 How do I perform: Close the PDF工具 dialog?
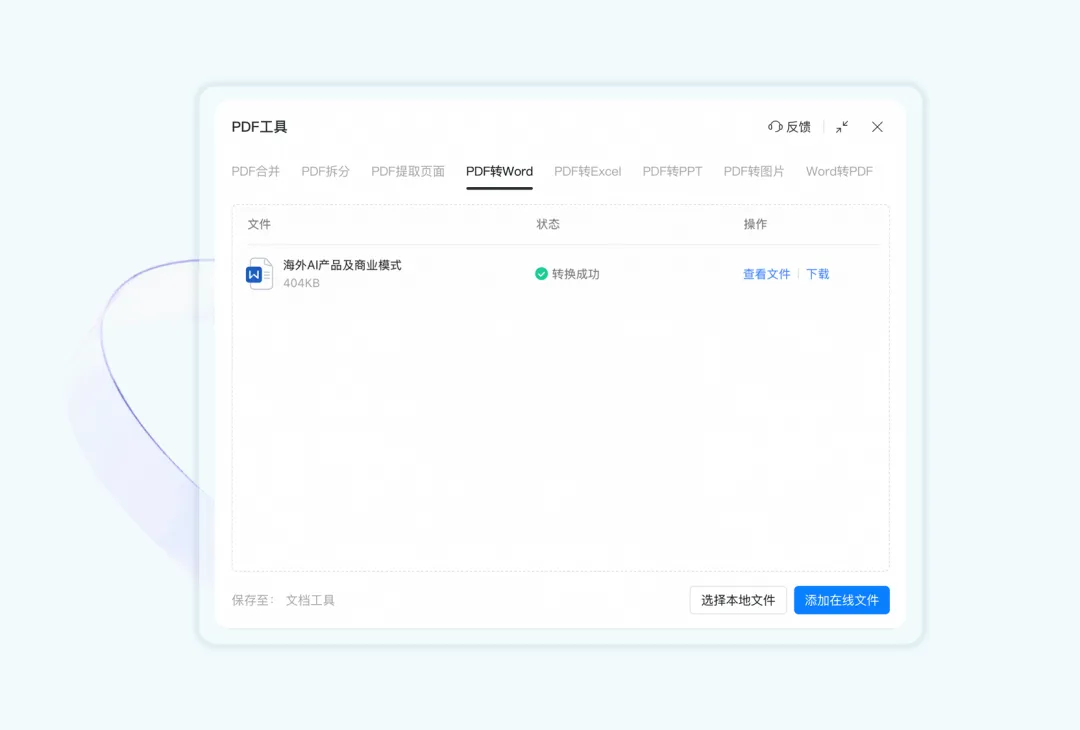(877, 127)
